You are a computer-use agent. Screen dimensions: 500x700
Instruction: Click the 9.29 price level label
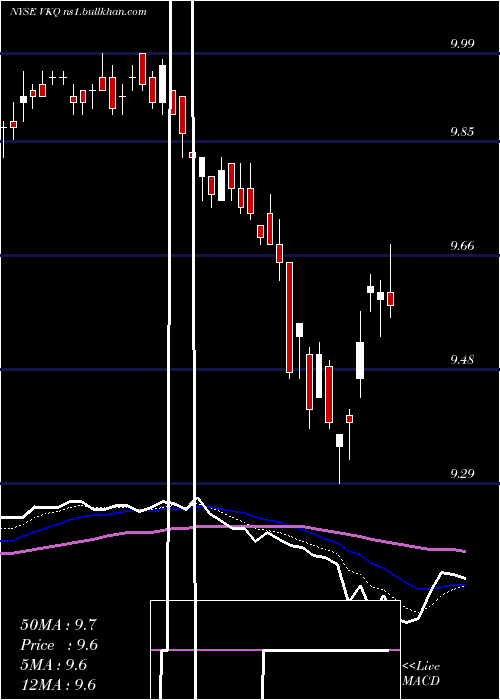pos(462,473)
